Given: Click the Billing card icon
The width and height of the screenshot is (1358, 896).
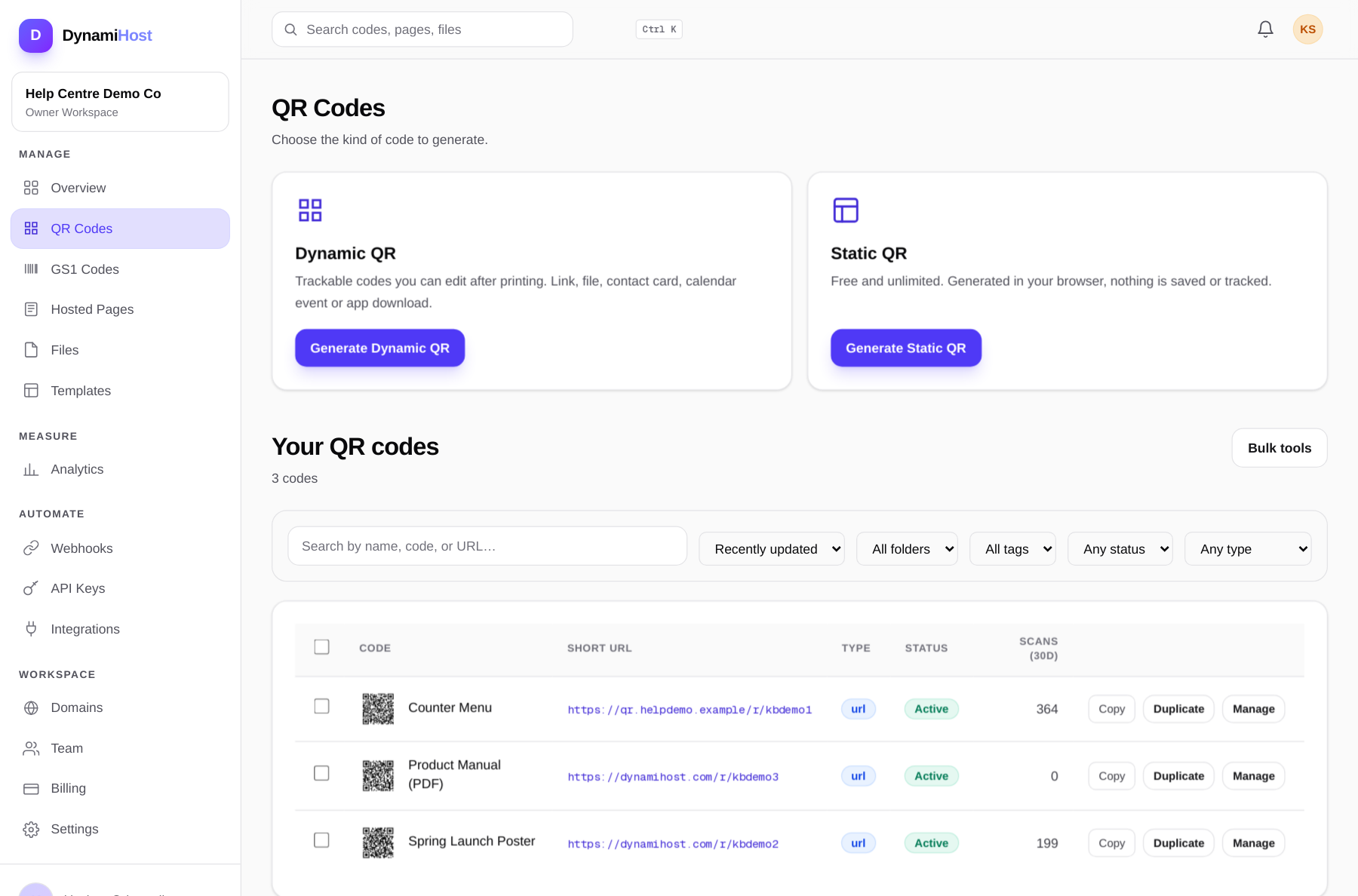Looking at the screenshot, I should 31,788.
